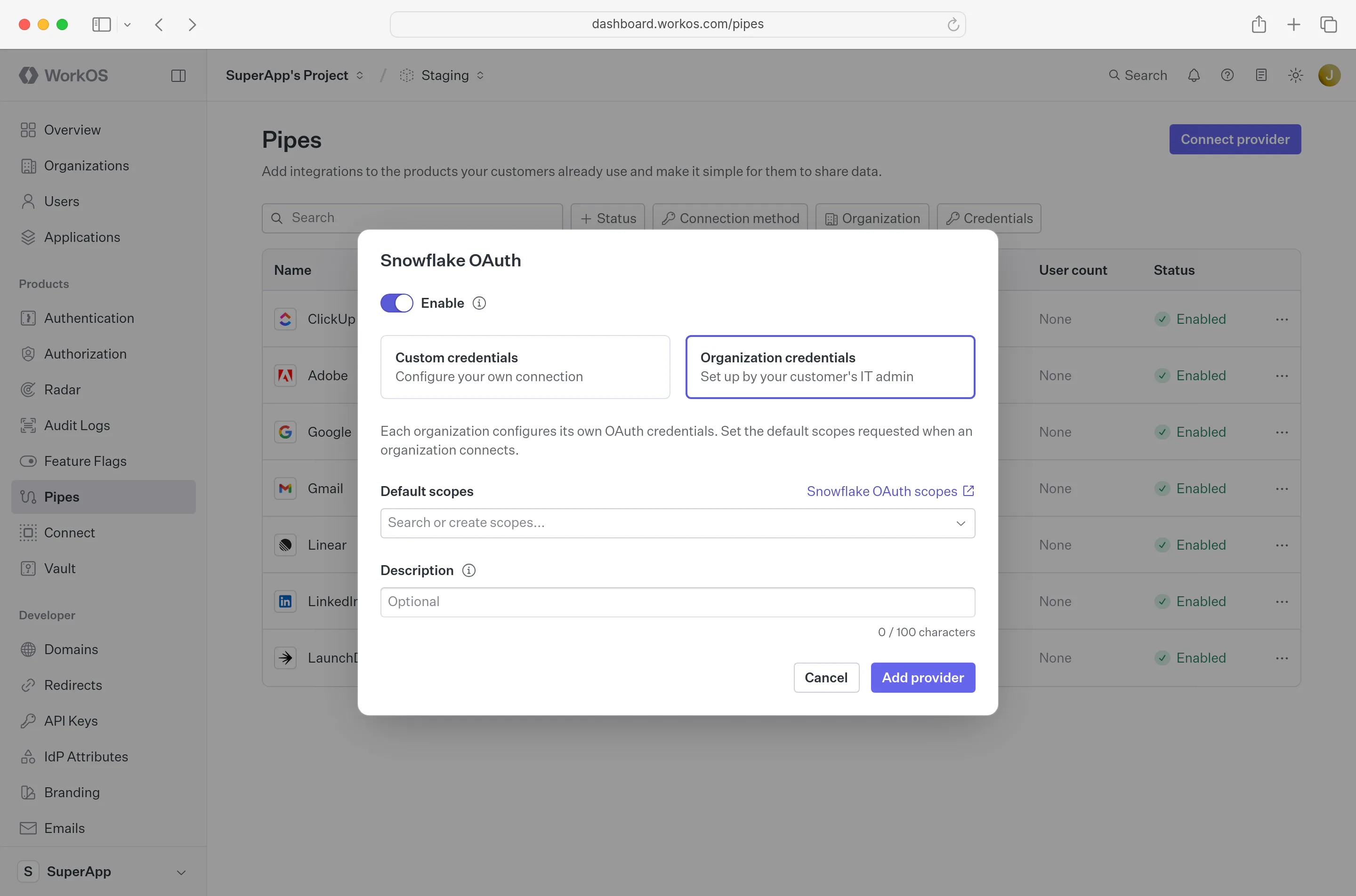Screen dimensions: 1356x896
Task: Click the browser share icon
Action: coord(1258,24)
